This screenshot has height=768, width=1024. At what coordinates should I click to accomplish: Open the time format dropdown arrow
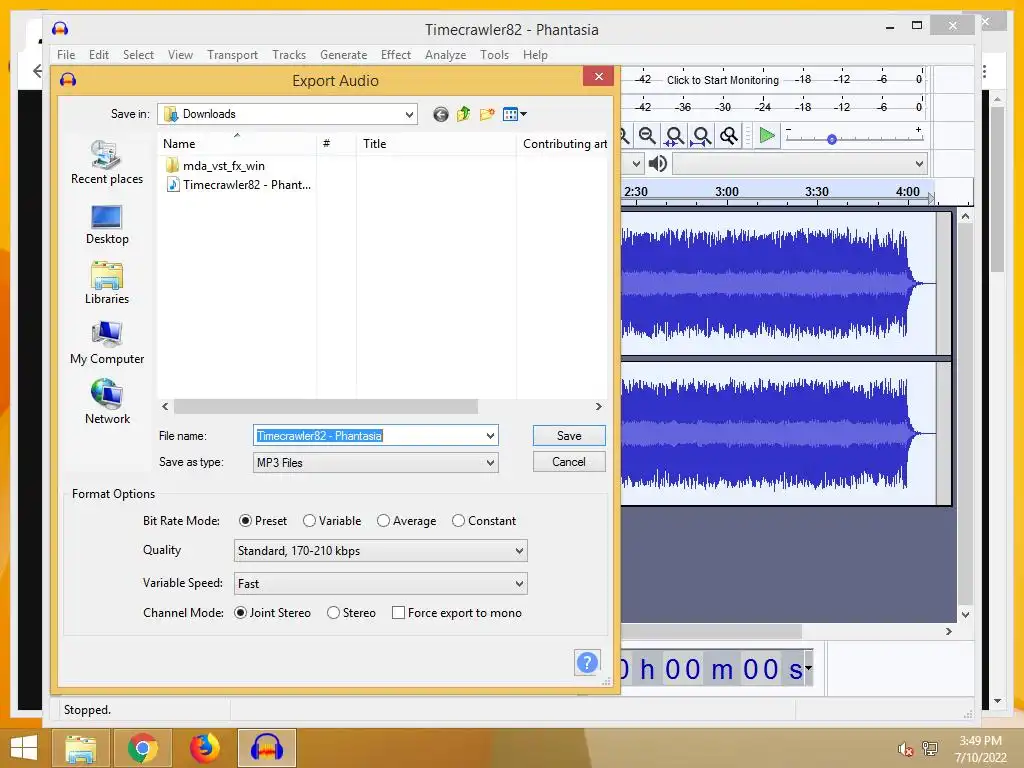808,668
